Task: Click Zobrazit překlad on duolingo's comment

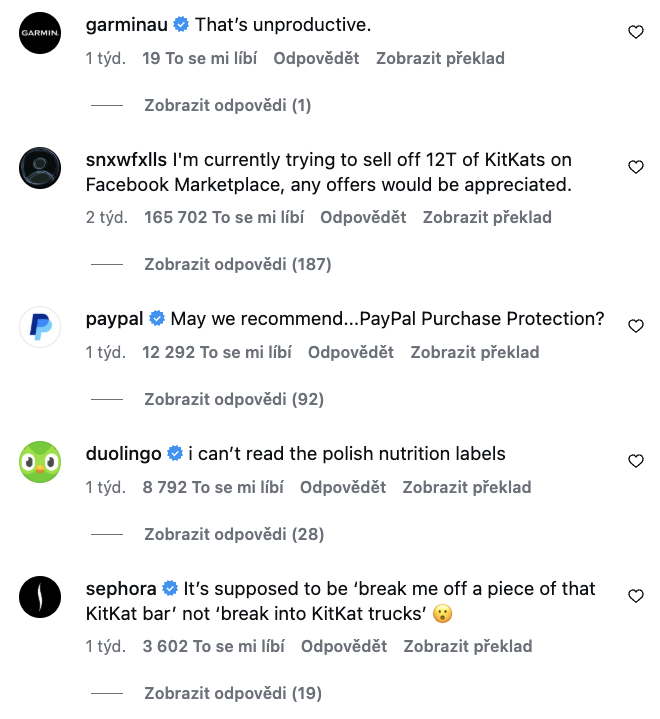Action: [x=467, y=487]
